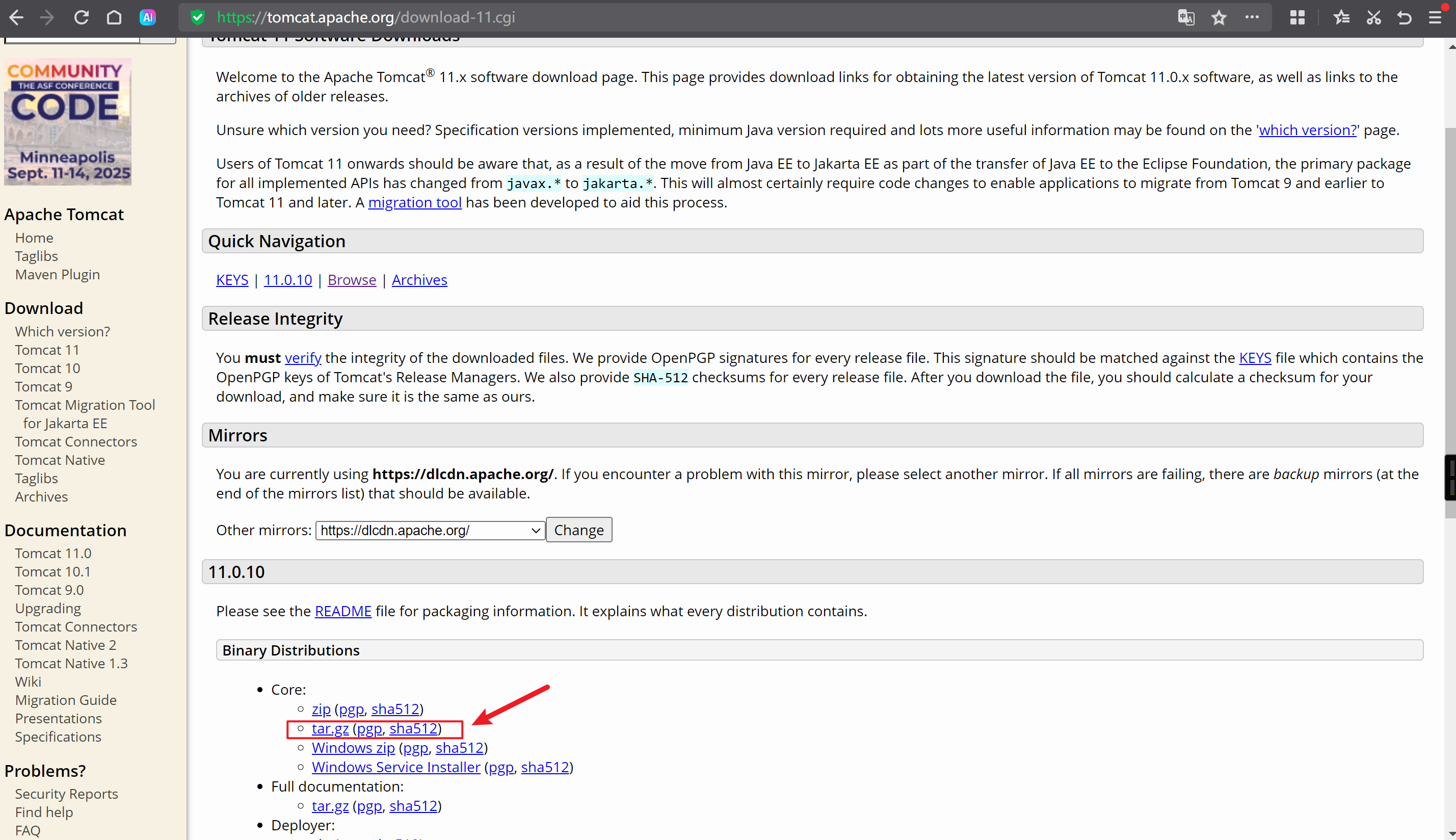Image resolution: width=1456 pixels, height=840 pixels.
Task: Click the scissors screenshot tool icon
Action: click(1373, 17)
